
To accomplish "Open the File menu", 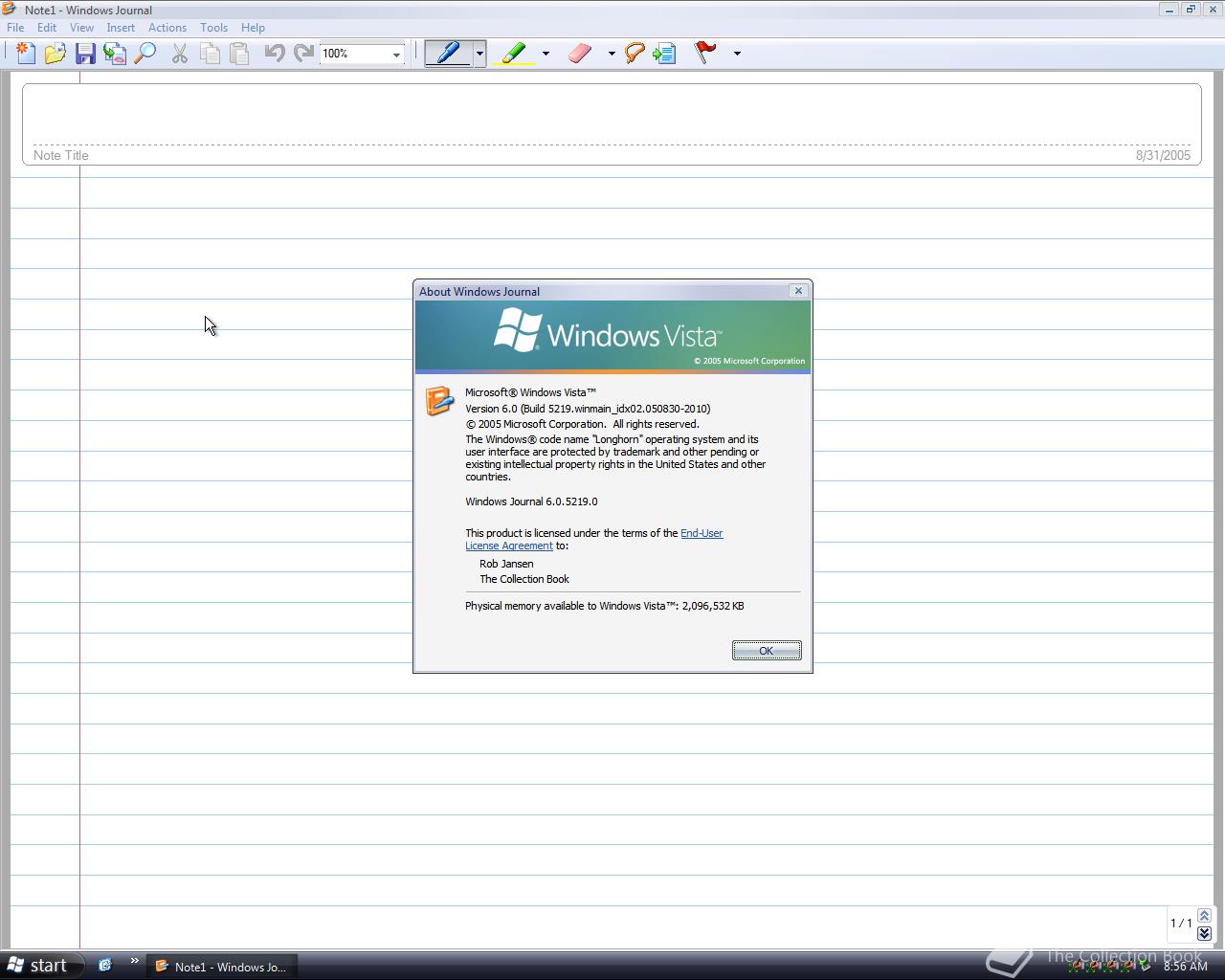I will click(15, 28).
